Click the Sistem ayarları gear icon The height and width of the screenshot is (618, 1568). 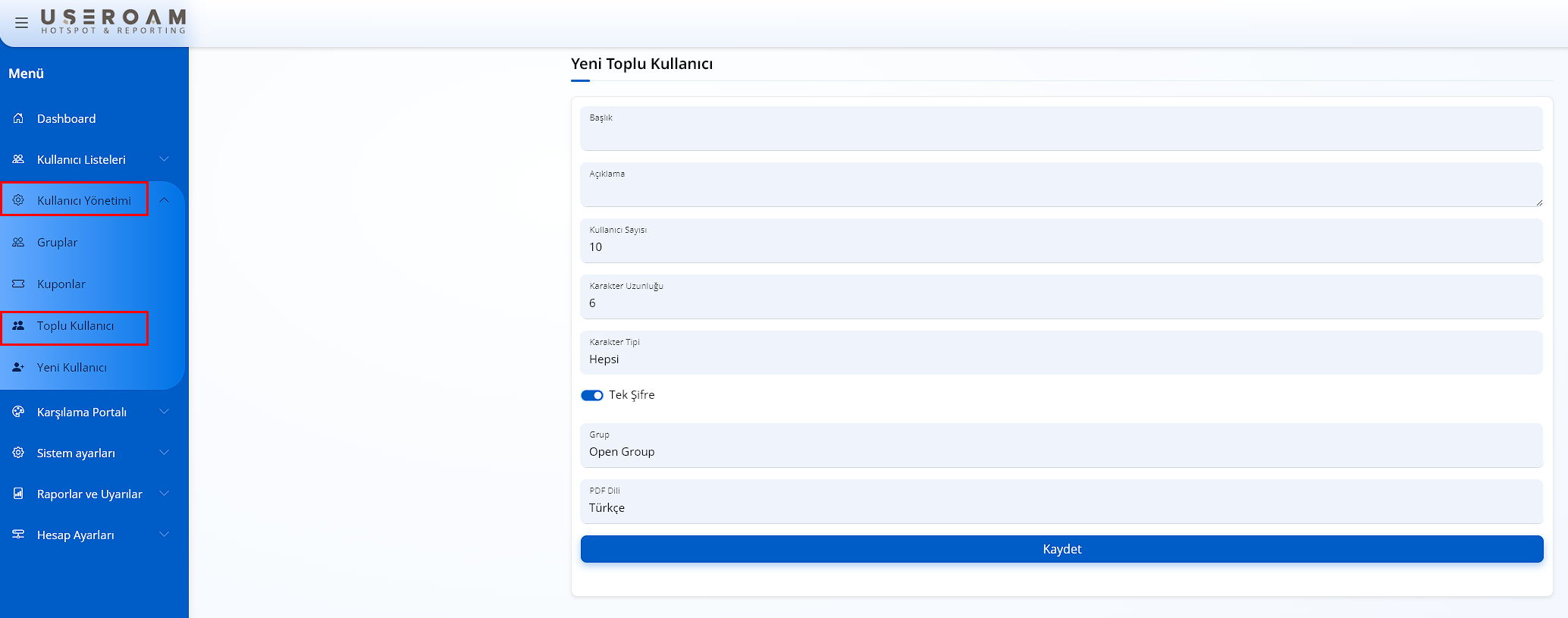[18, 453]
